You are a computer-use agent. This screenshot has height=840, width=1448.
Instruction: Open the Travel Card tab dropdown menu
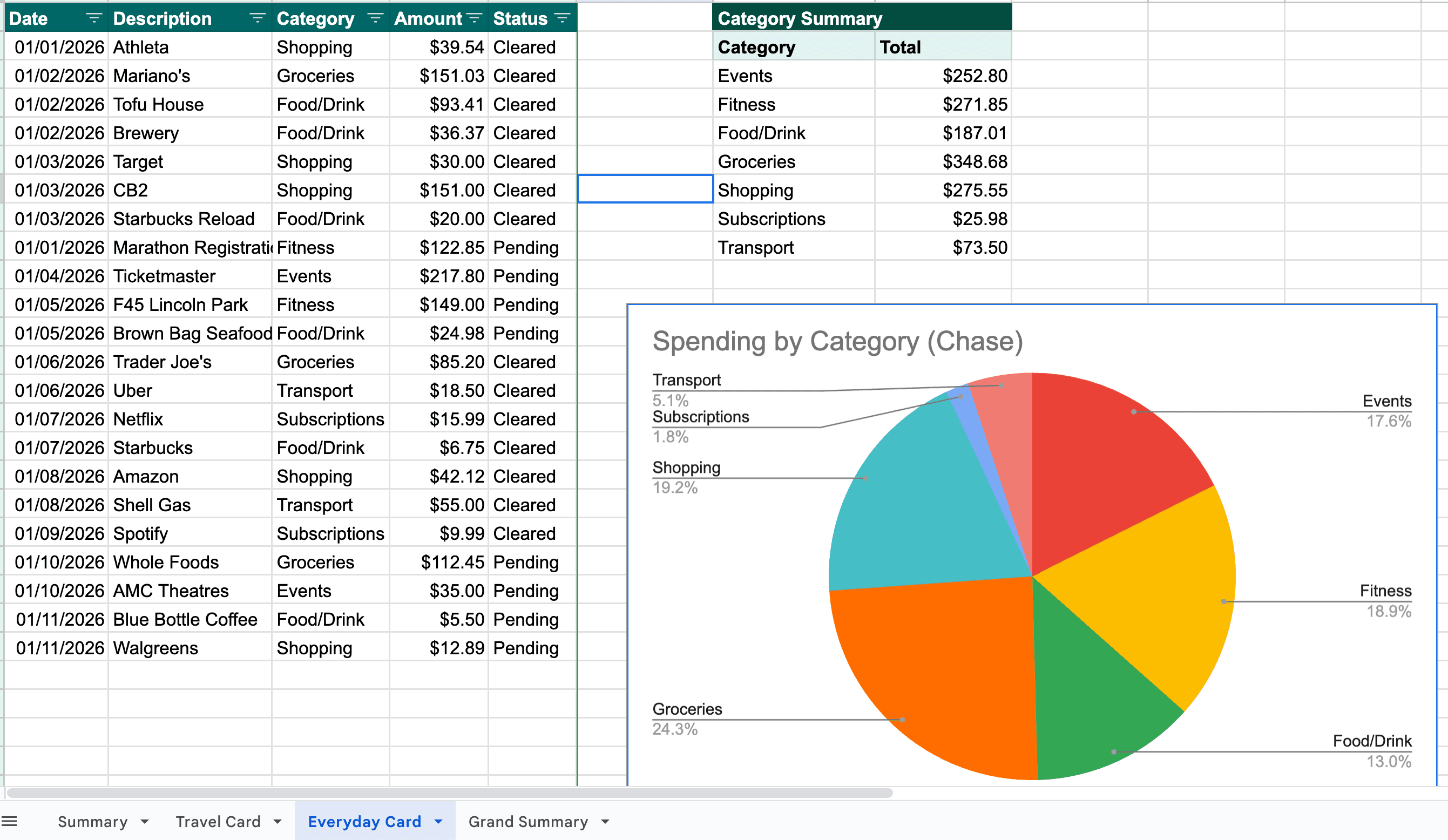[x=279, y=821]
